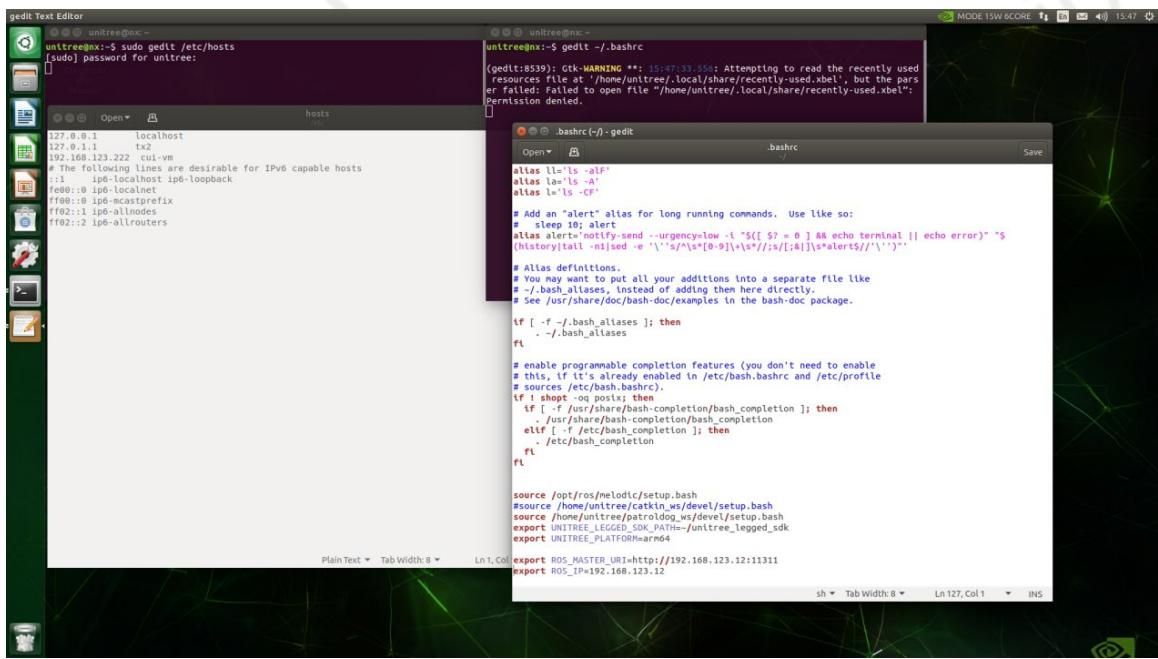Click the '192.168.123.222 cui-vm' hosts line

click(111, 157)
